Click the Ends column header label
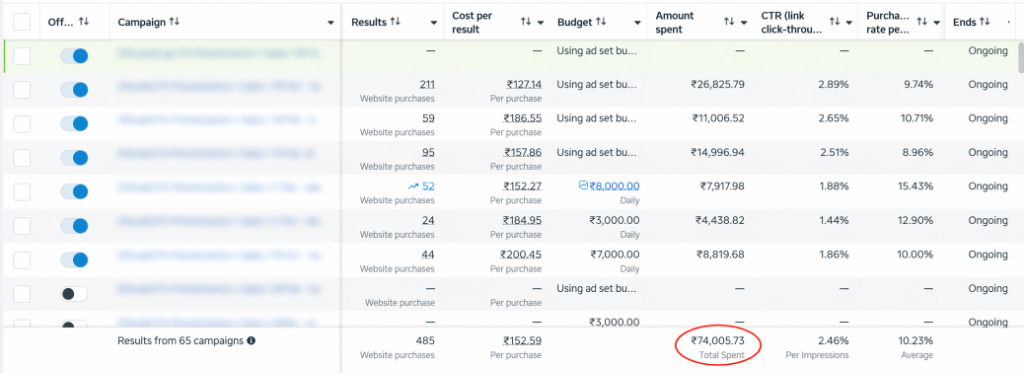 (x=965, y=22)
